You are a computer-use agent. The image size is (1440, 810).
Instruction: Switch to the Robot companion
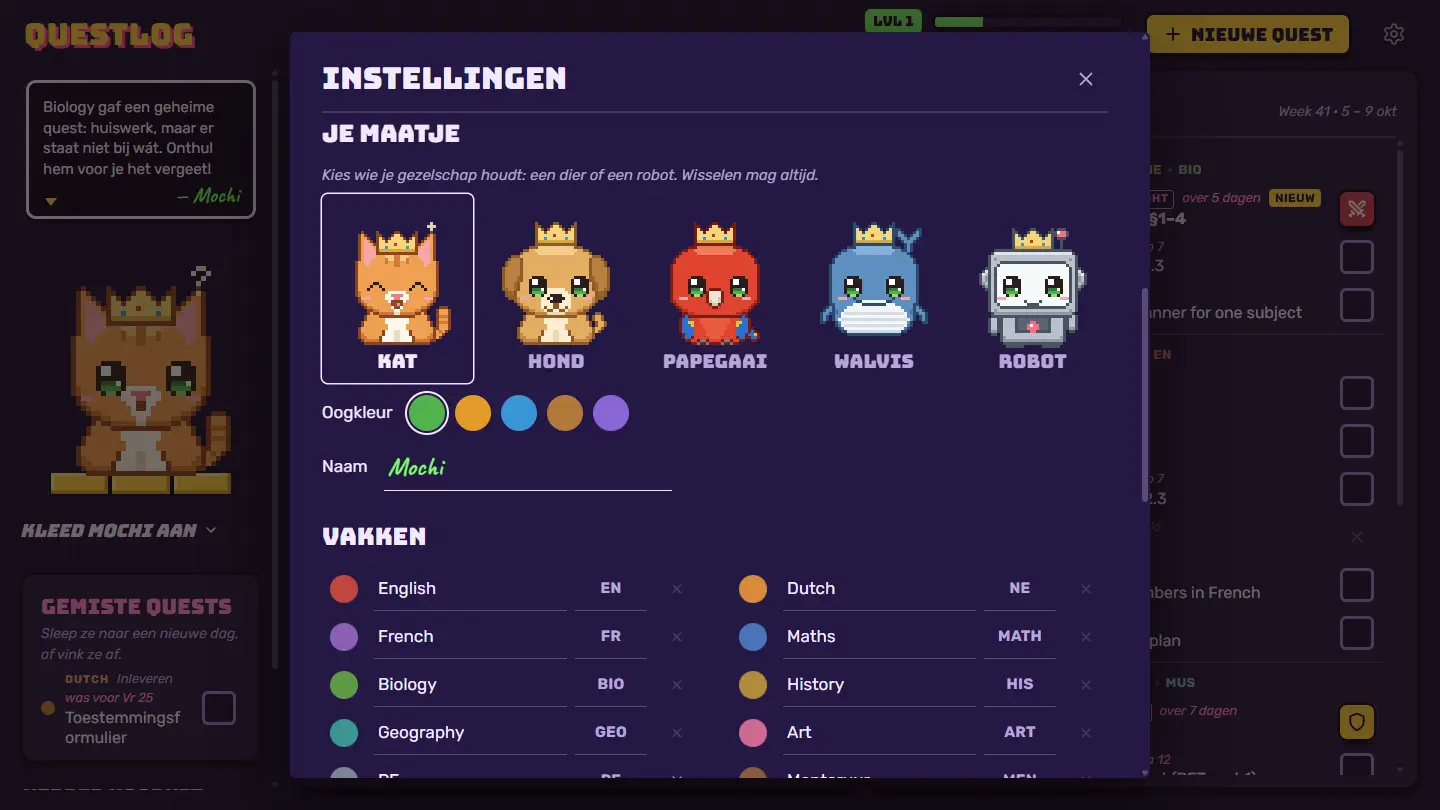(x=1033, y=288)
